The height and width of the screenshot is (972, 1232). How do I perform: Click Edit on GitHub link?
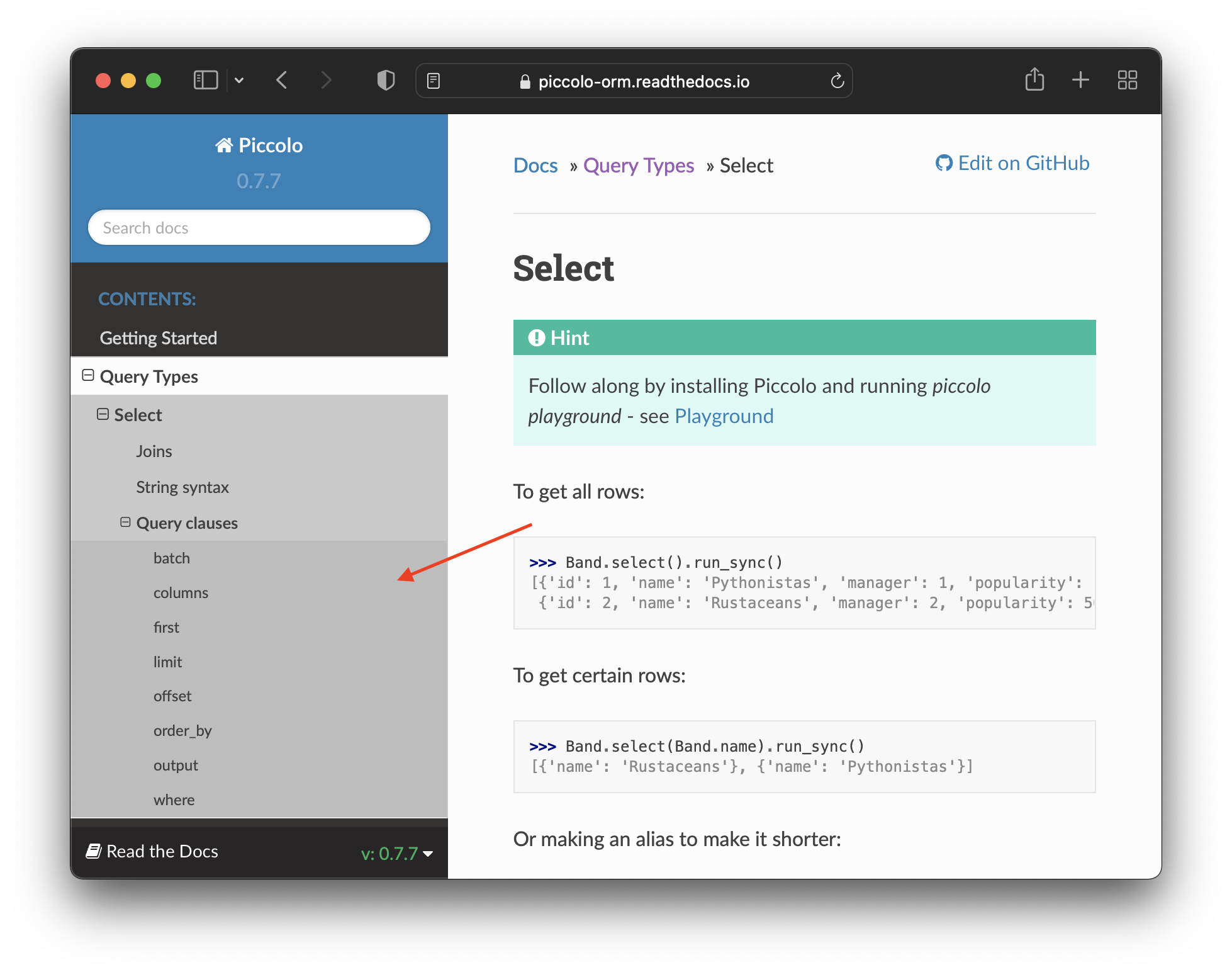pyautogui.click(x=1012, y=163)
